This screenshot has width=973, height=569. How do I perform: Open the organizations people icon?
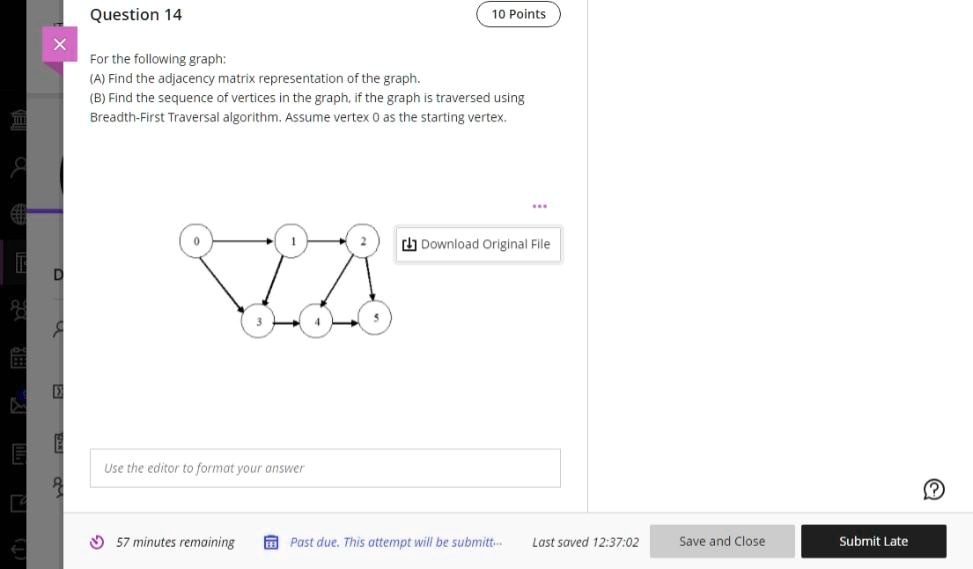tap(19, 309)
